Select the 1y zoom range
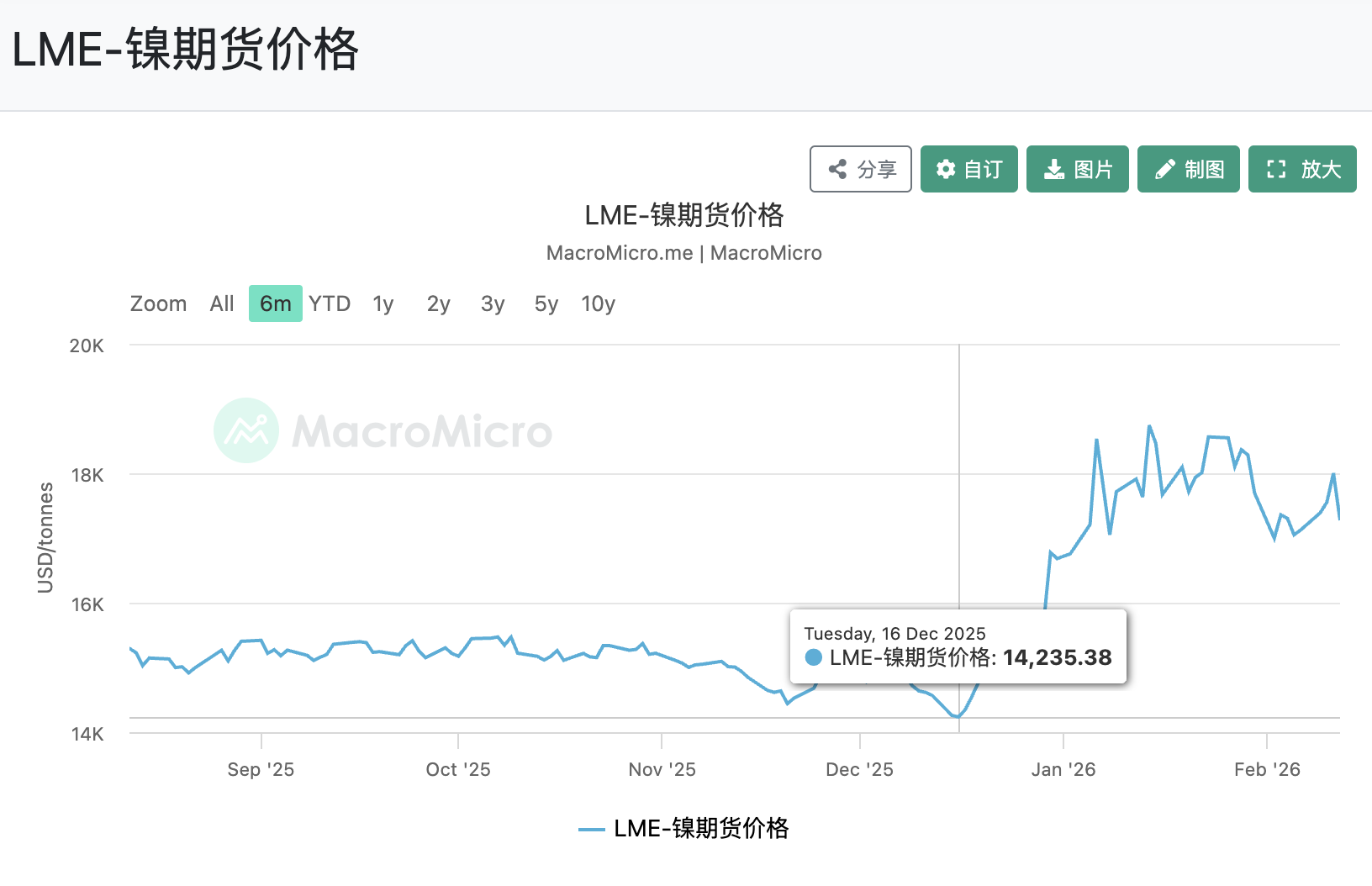 pos(383,303)
